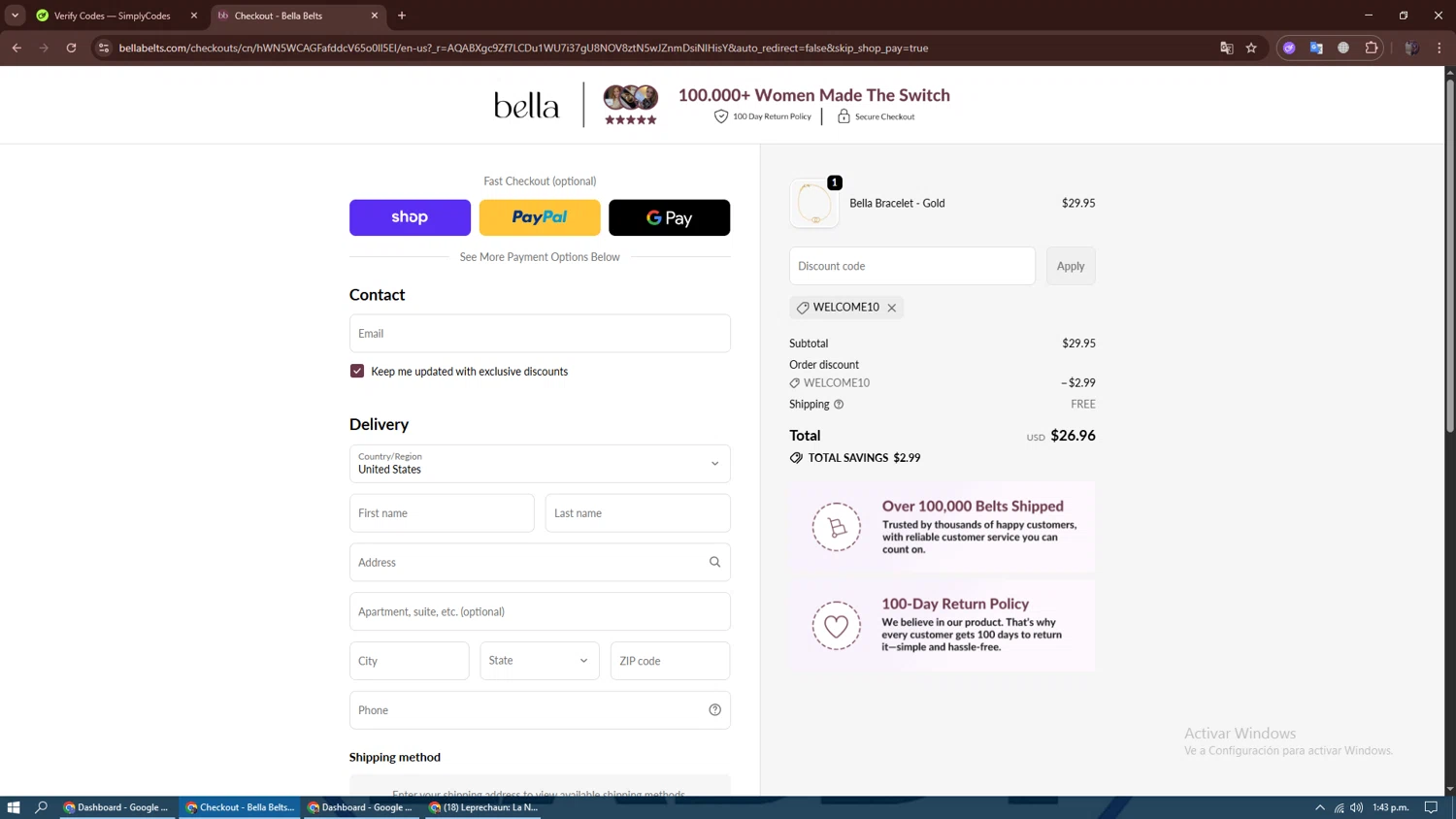Open the network status tray icon
The width and height of the screenshot is (1456, 819).
(x=1339, y=807)
